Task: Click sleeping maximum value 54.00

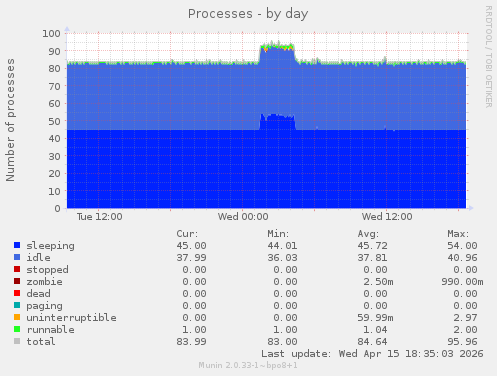Action: 462,246
